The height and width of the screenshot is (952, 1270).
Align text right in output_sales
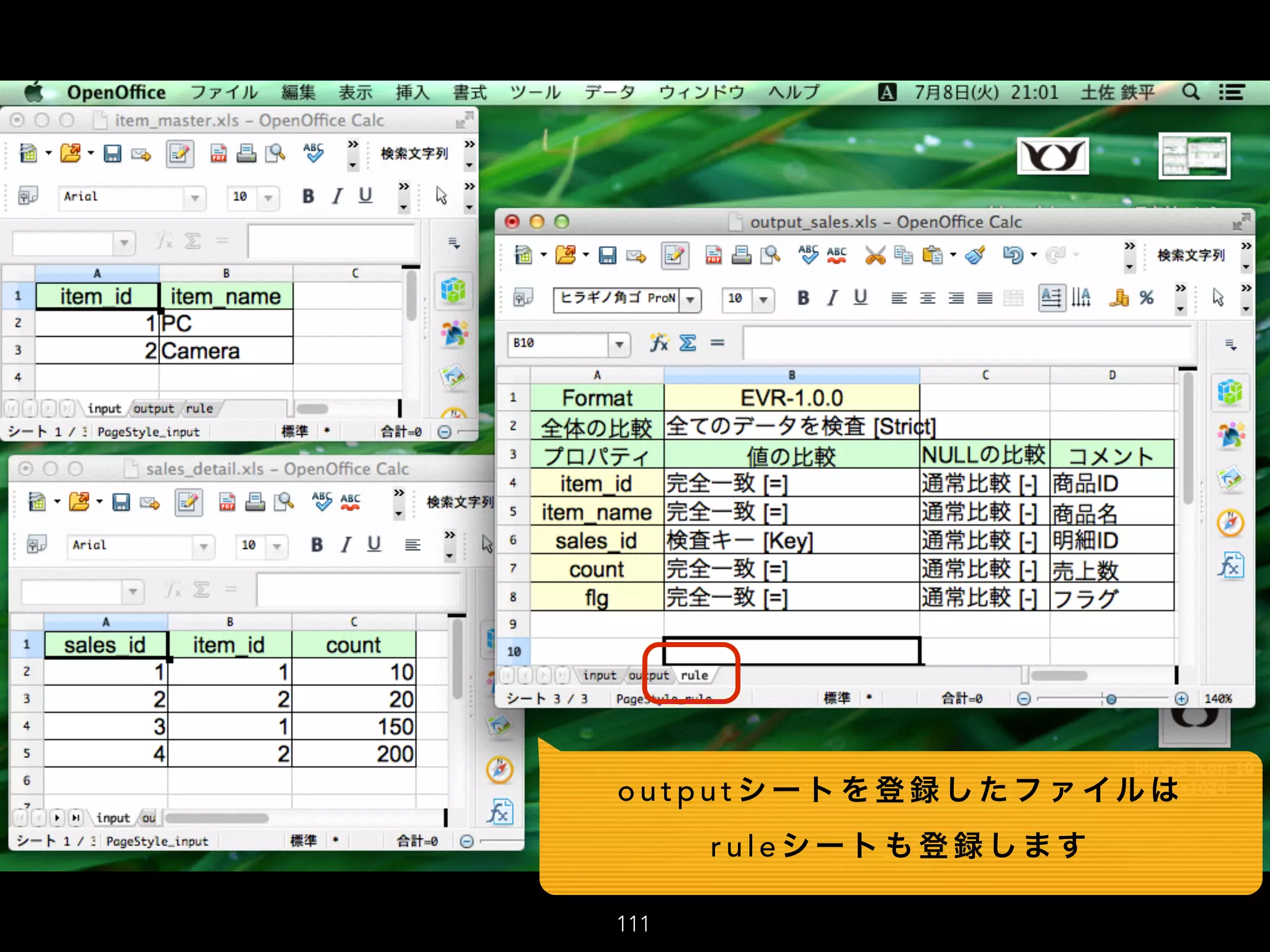click(x=956, y=299)
